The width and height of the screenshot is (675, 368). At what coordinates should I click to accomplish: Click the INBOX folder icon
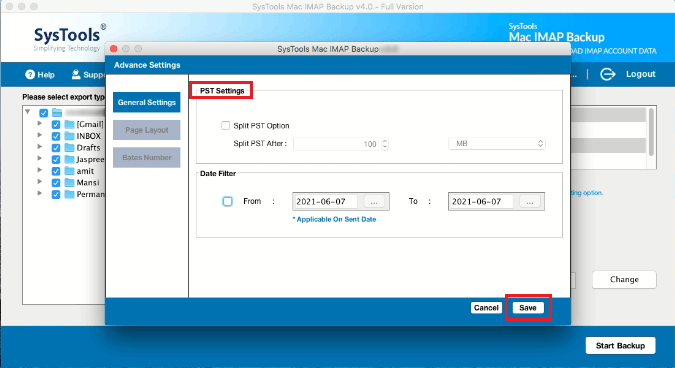pyautogui.click(x=69, y=136)
